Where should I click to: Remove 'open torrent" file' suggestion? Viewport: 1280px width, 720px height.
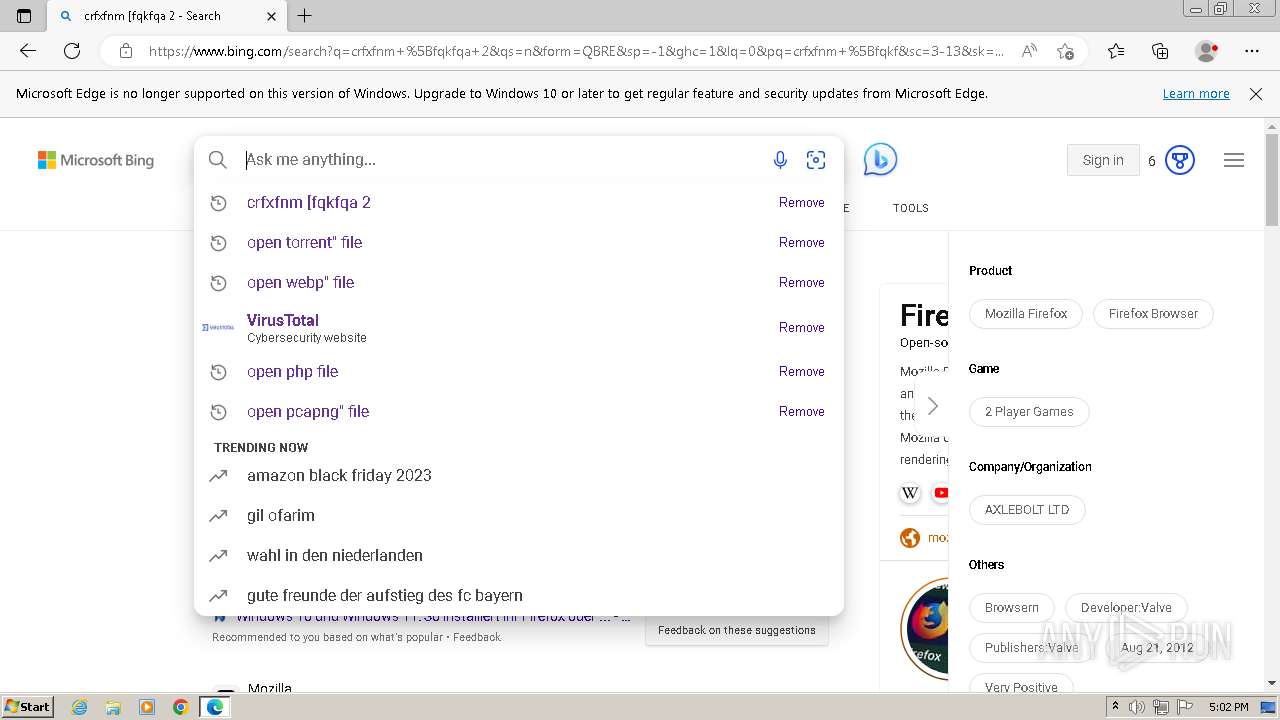[x=802, y=242]
